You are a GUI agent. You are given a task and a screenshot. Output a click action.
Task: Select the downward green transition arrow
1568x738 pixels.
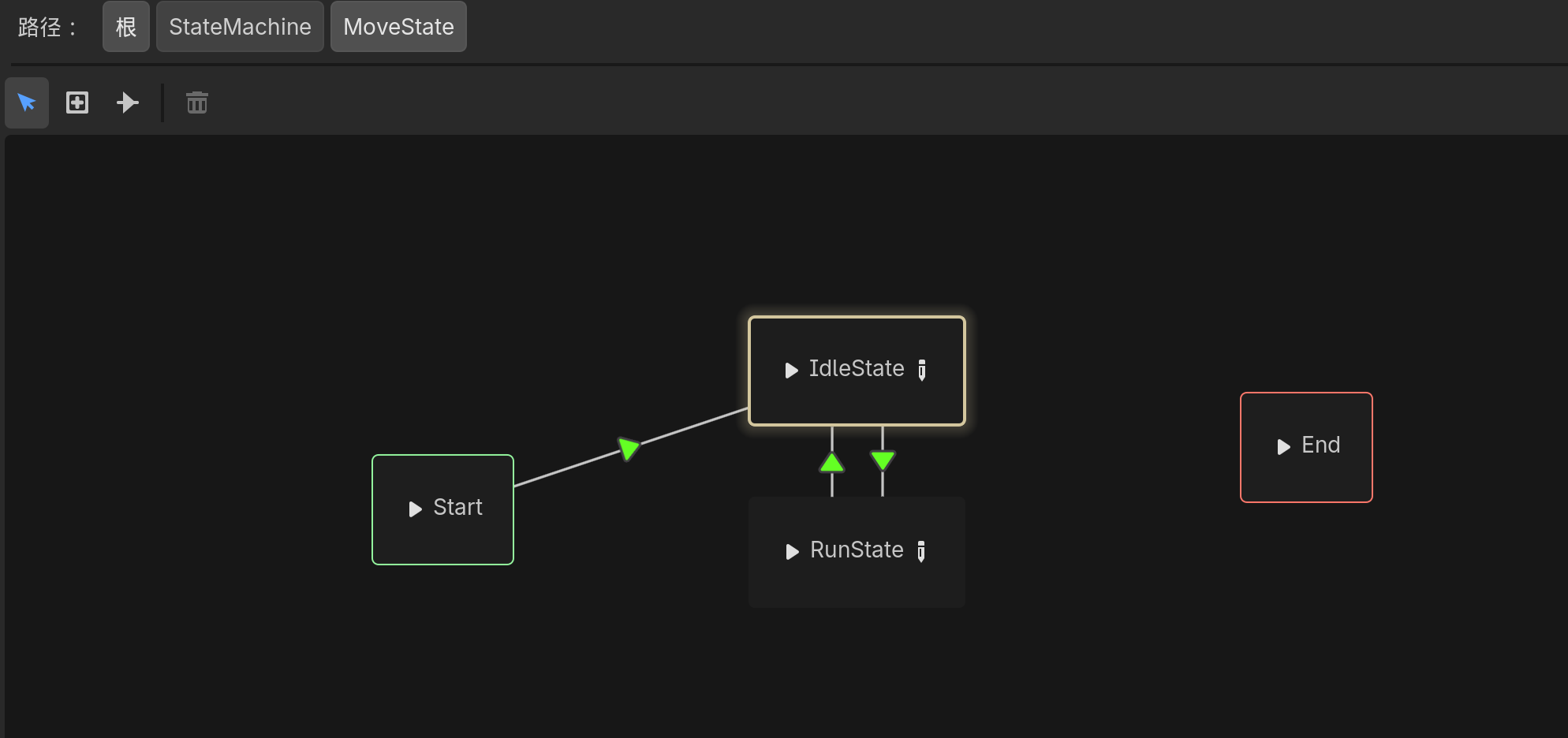point(883,460)
